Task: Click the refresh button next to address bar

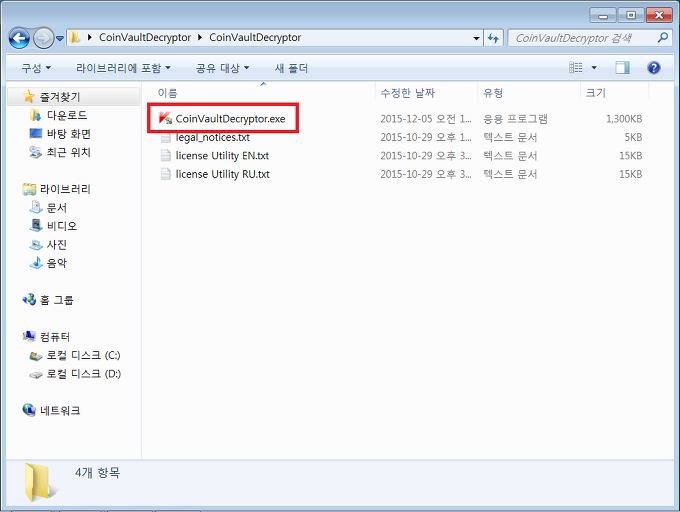Action: (x=493, y=38)
